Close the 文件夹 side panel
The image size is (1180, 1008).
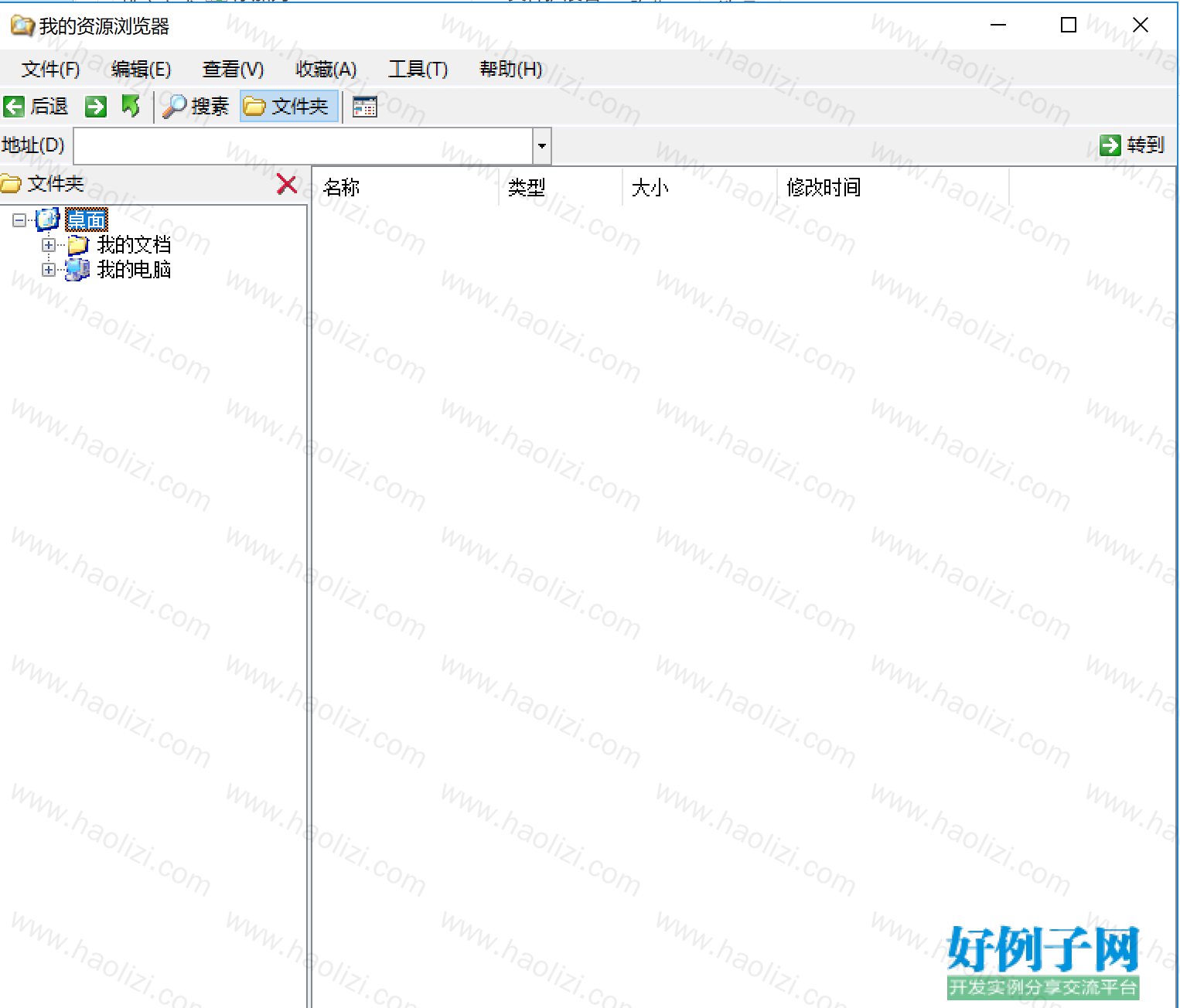pyautogui.click(x=287, y=184)
